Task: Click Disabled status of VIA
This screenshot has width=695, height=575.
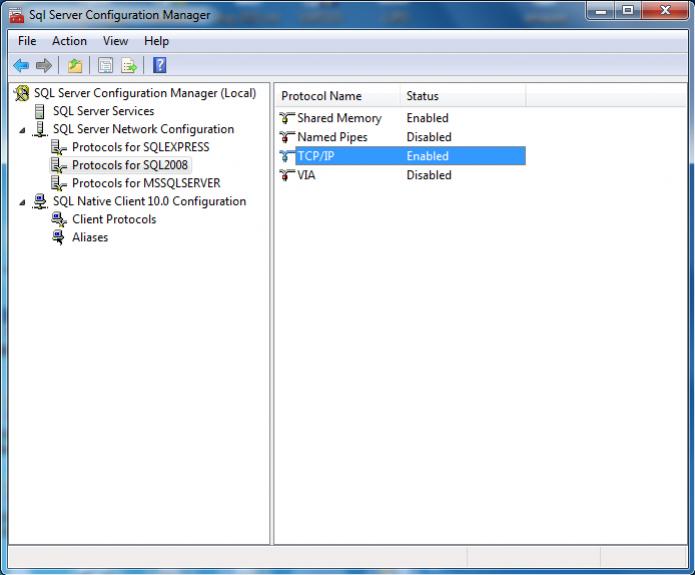Action: [429, 175]
